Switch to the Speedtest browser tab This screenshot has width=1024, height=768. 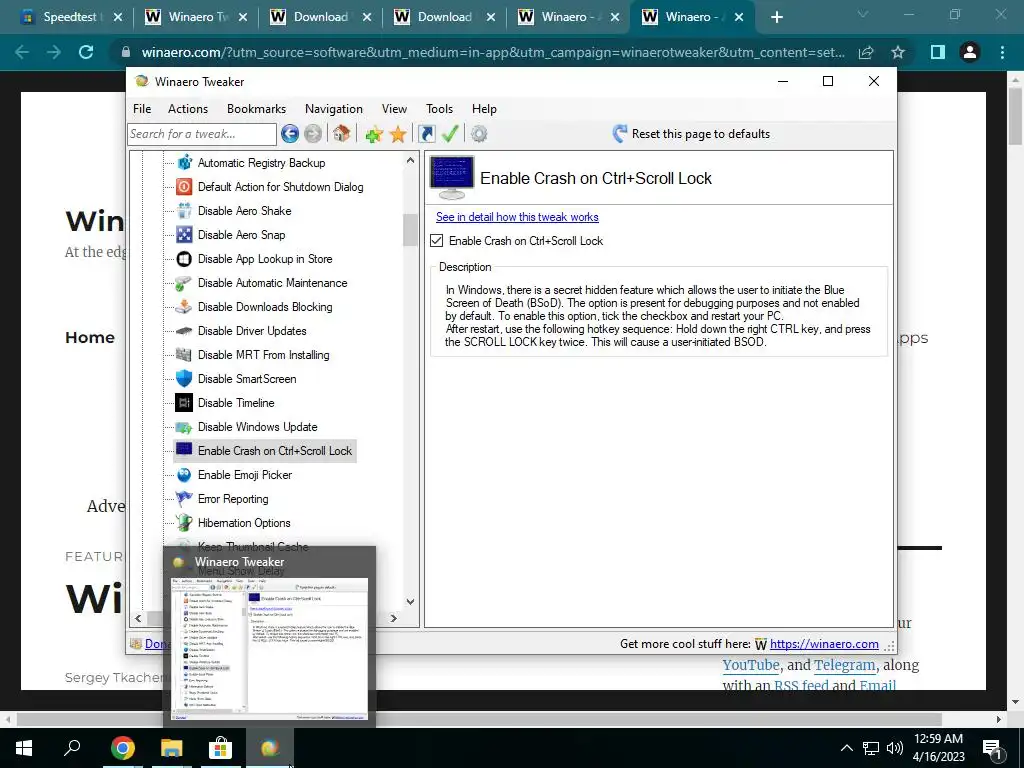pos(71,17)
